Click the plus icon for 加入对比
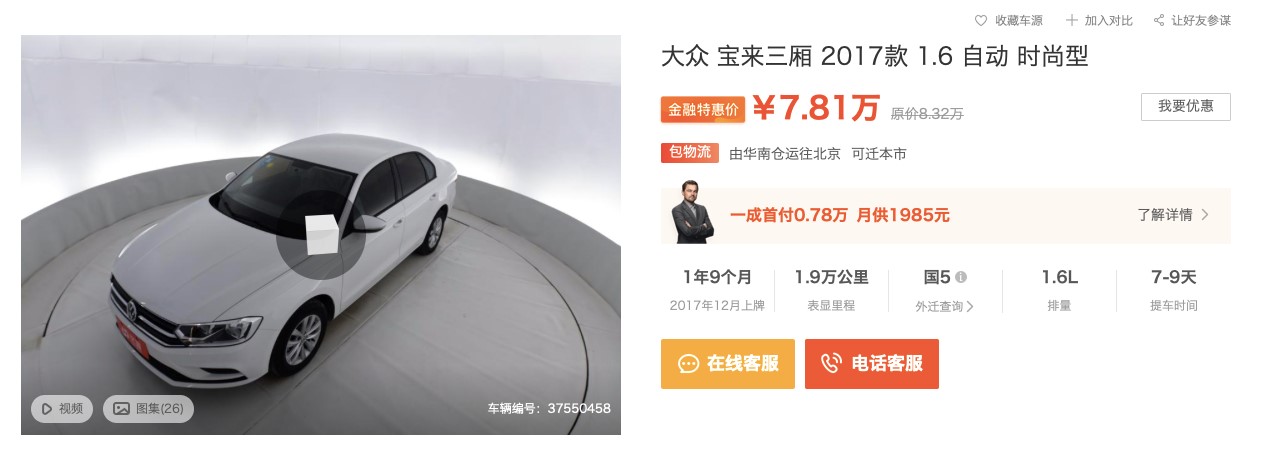This screenshot has height=473, width=1267. pos(1072,20)
